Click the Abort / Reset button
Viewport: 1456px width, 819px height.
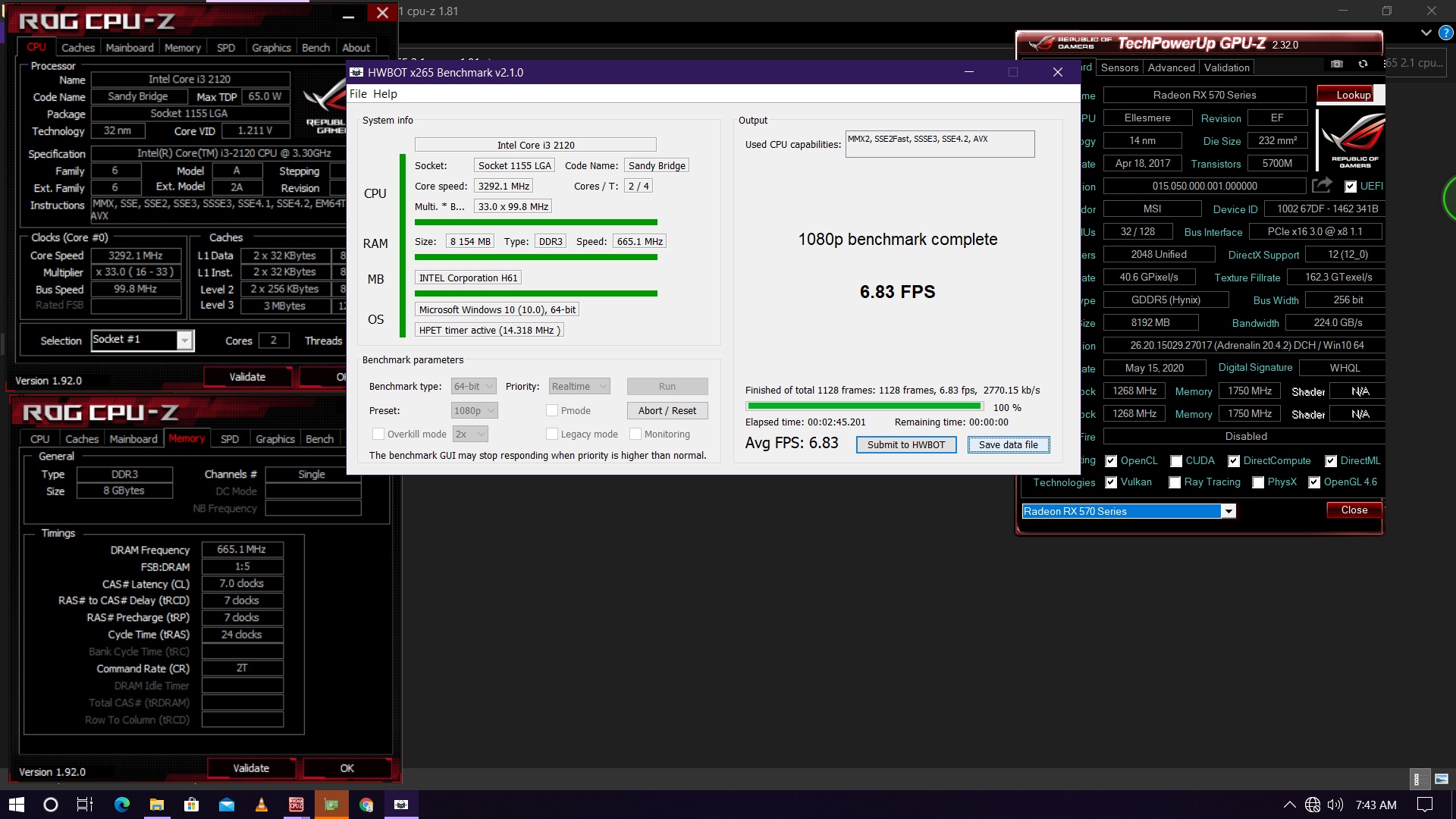pyautogui.click(x=667, y=410)
